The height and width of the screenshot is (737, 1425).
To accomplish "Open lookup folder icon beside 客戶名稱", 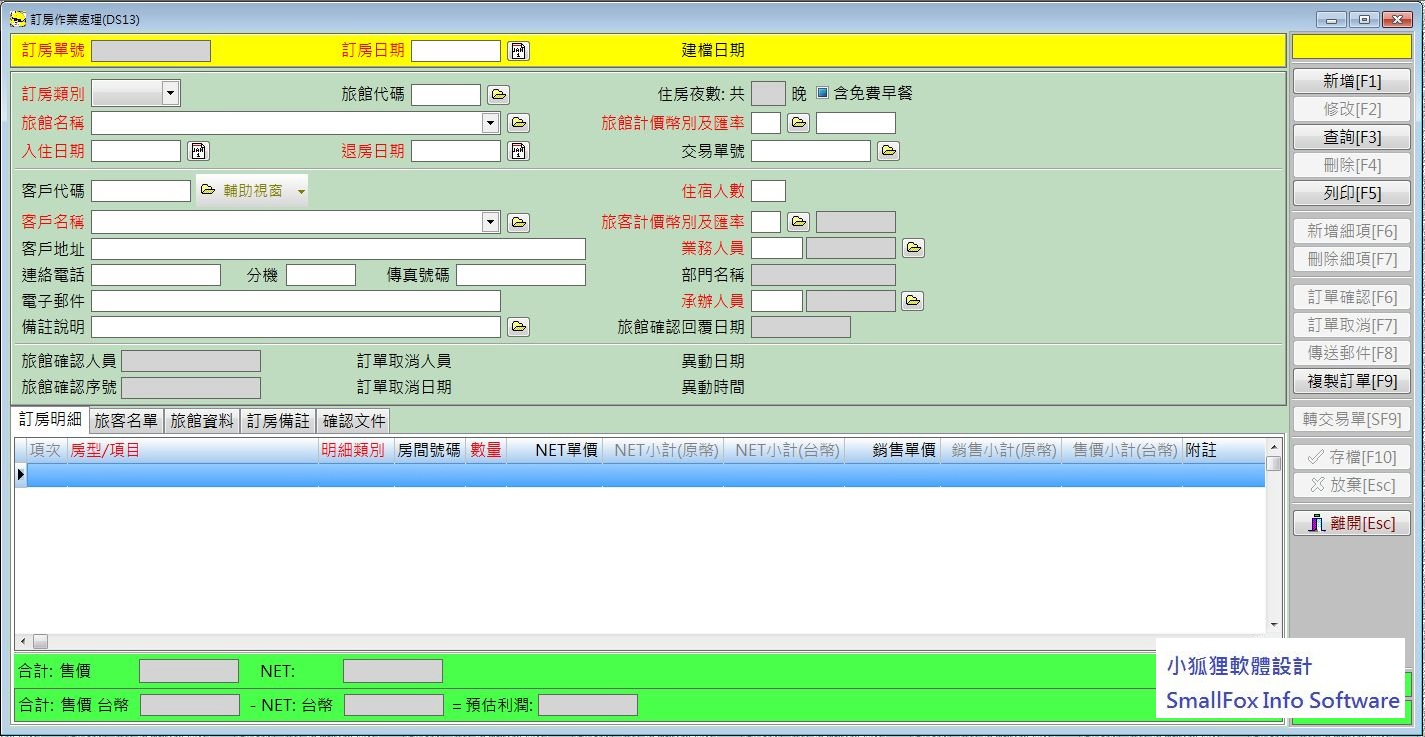I will (518, 222).
